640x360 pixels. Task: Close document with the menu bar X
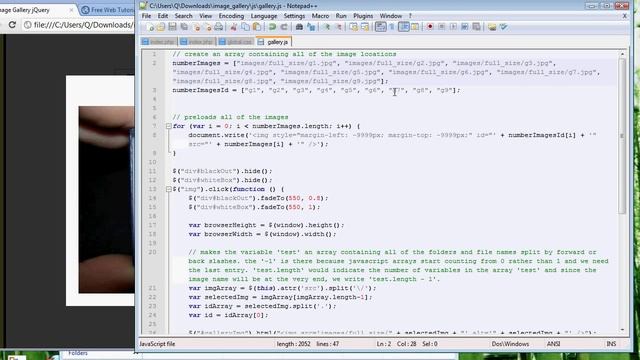click(x=624, y=16)
